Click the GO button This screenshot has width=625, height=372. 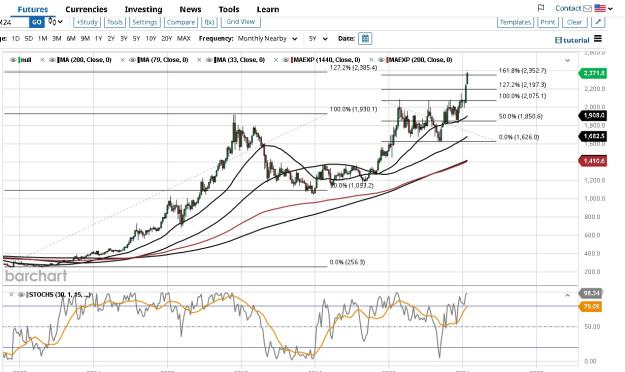(36, 22)
